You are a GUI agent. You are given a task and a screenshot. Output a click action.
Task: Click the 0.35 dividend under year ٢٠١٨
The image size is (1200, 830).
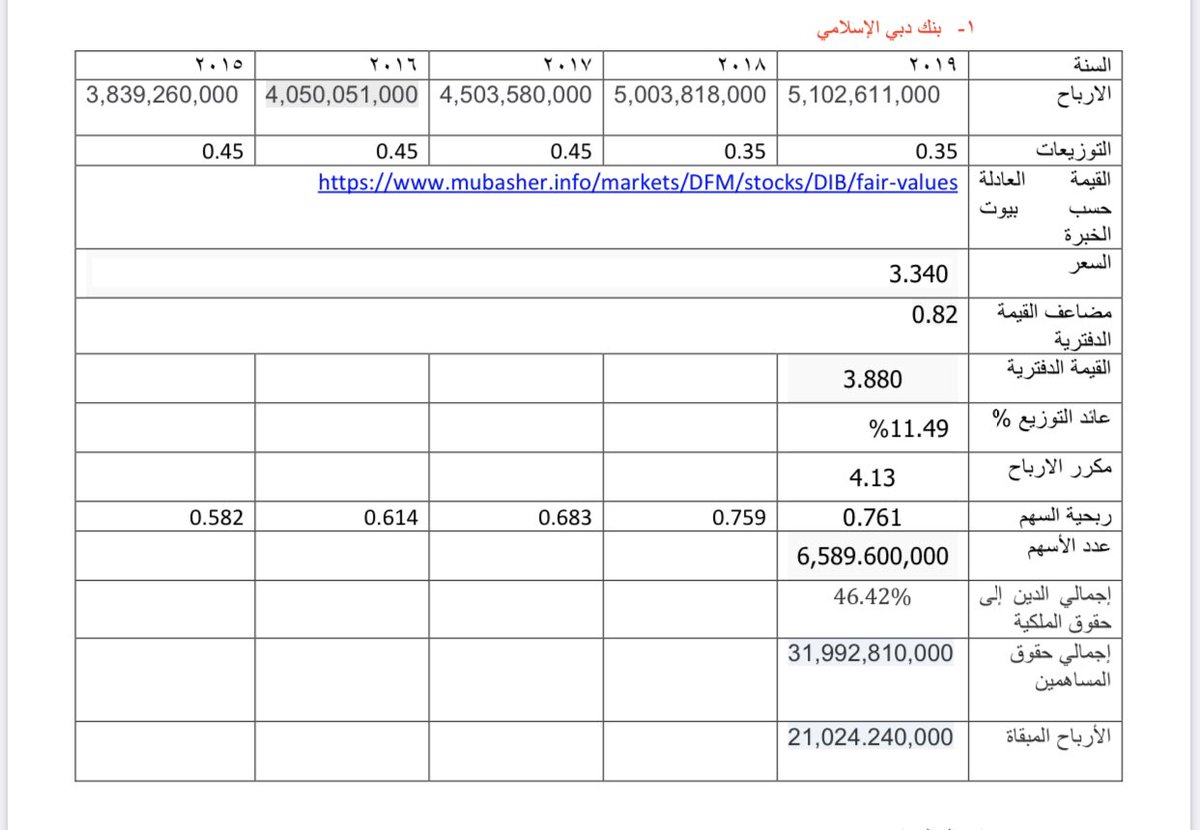coord(746,152)
